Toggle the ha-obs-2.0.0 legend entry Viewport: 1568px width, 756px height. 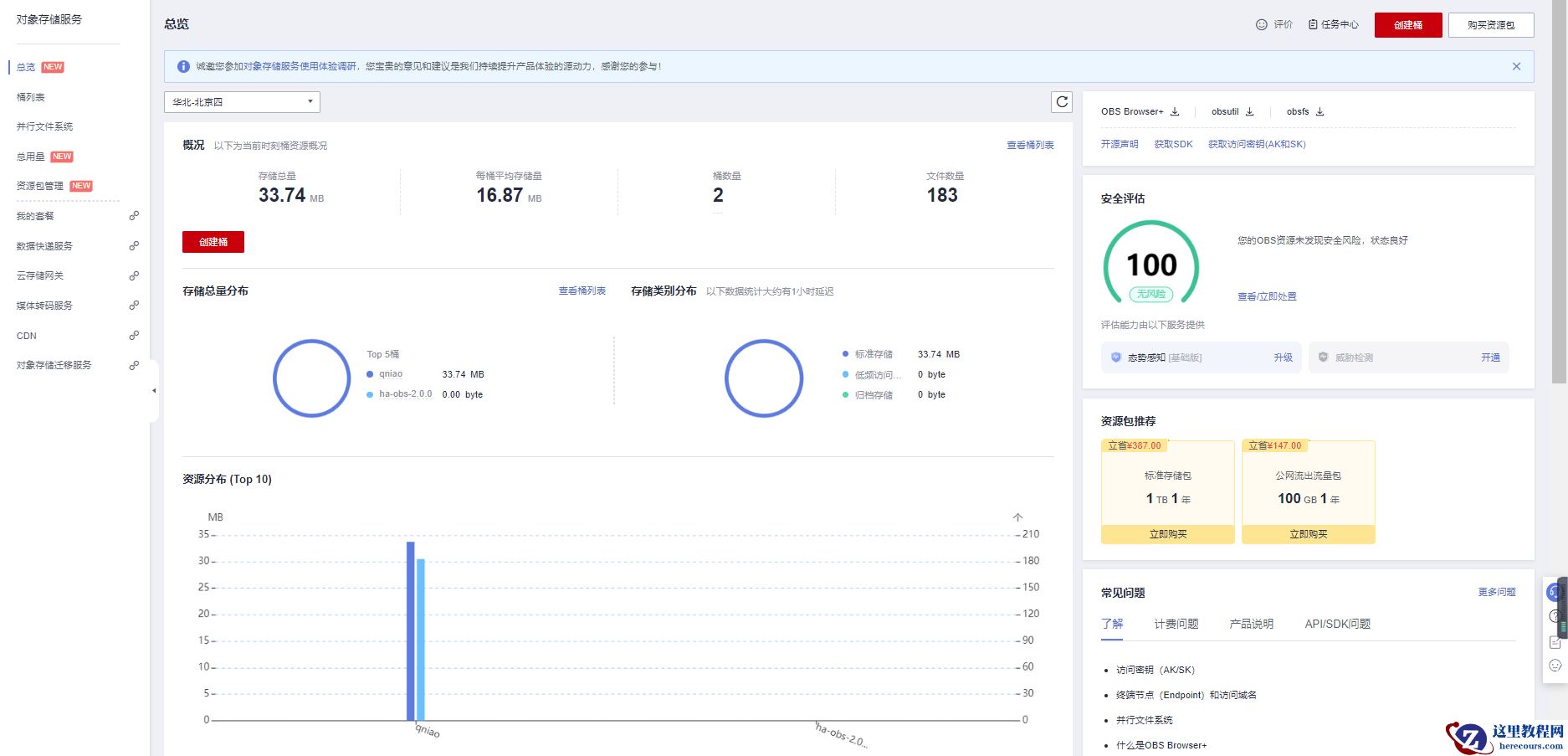click(x=405, y=394)
